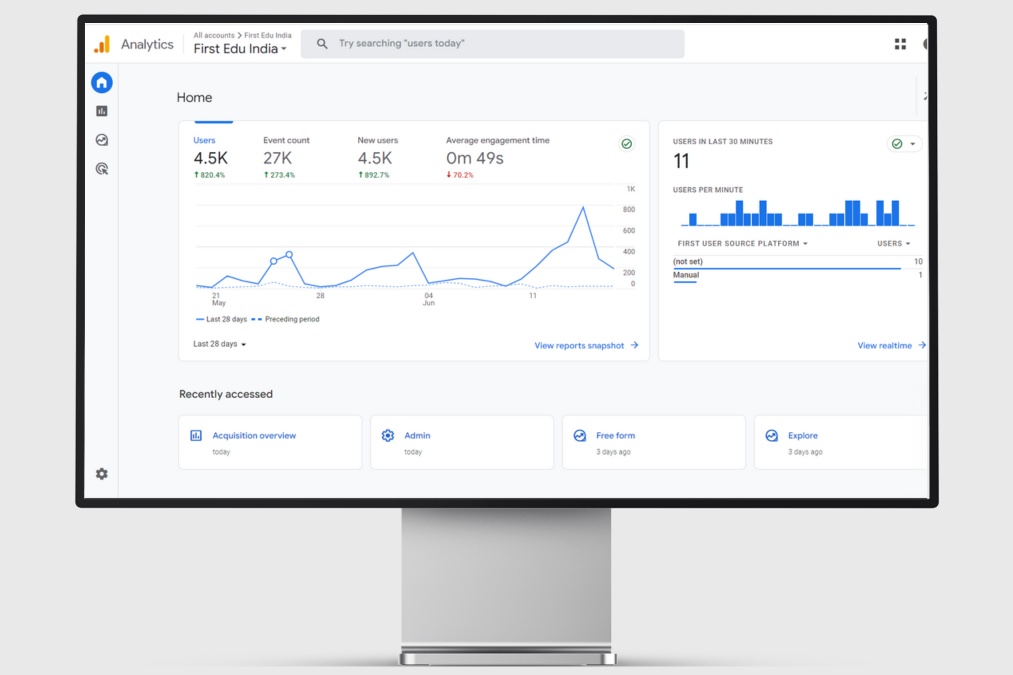Image resolution: width=1013 pixels, height=675 pixels.
Task: Open the Admin gear icon at sidebar bottom
Action: [101, 473]
